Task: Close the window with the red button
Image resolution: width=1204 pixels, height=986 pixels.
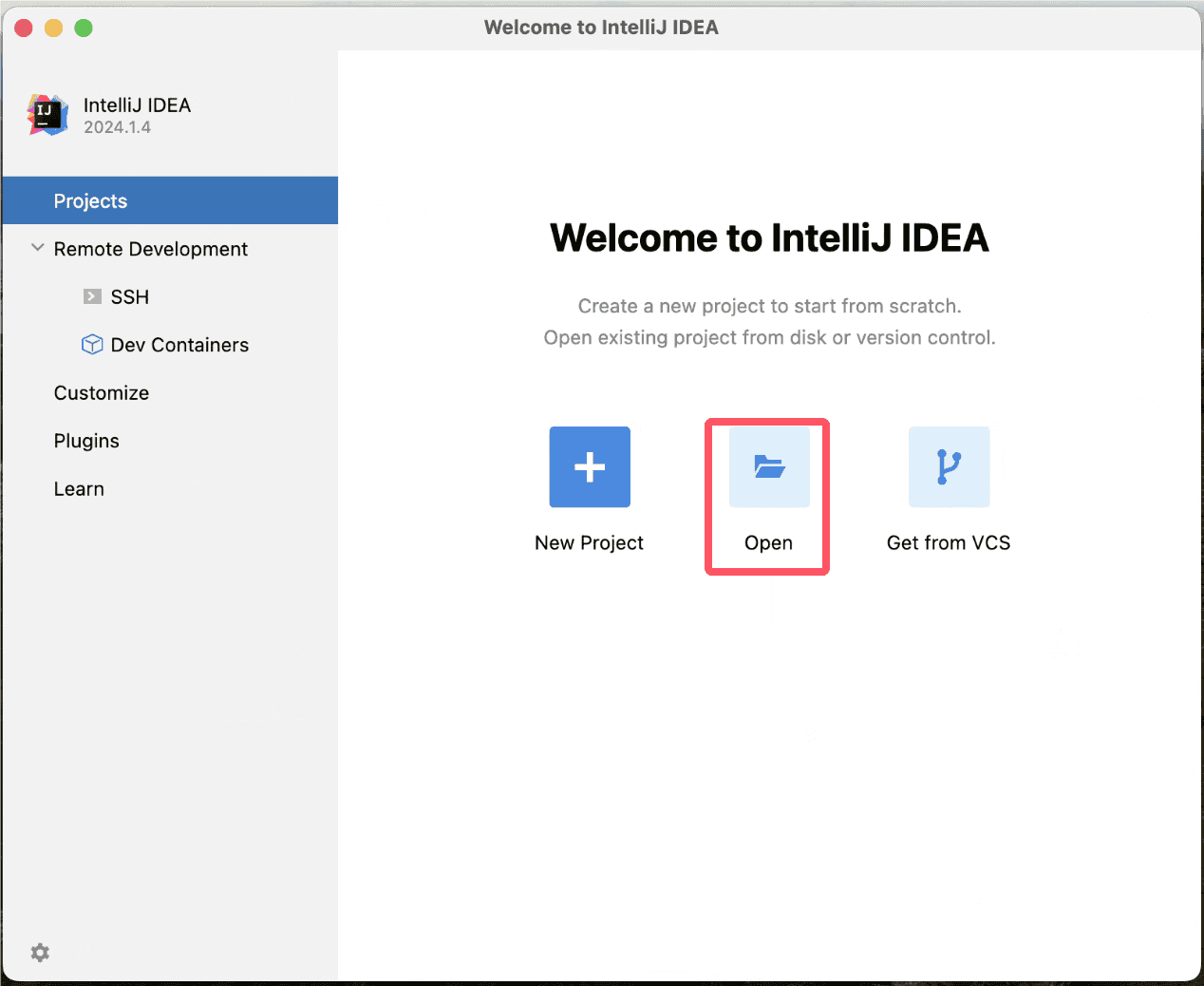Action: coord(24,28)
